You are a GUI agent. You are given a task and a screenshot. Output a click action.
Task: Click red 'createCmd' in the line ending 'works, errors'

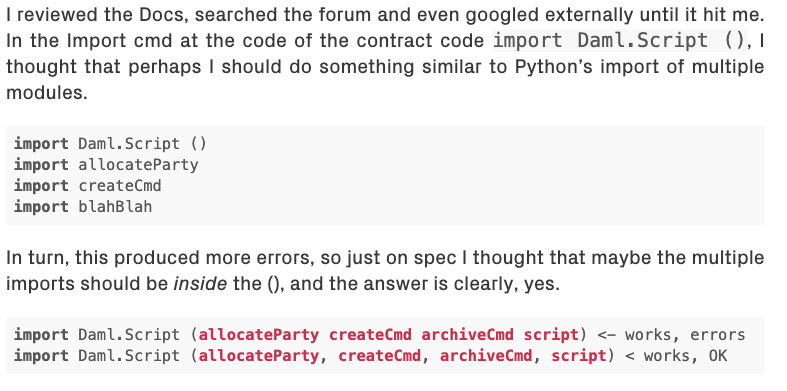[x=370, y=335]
